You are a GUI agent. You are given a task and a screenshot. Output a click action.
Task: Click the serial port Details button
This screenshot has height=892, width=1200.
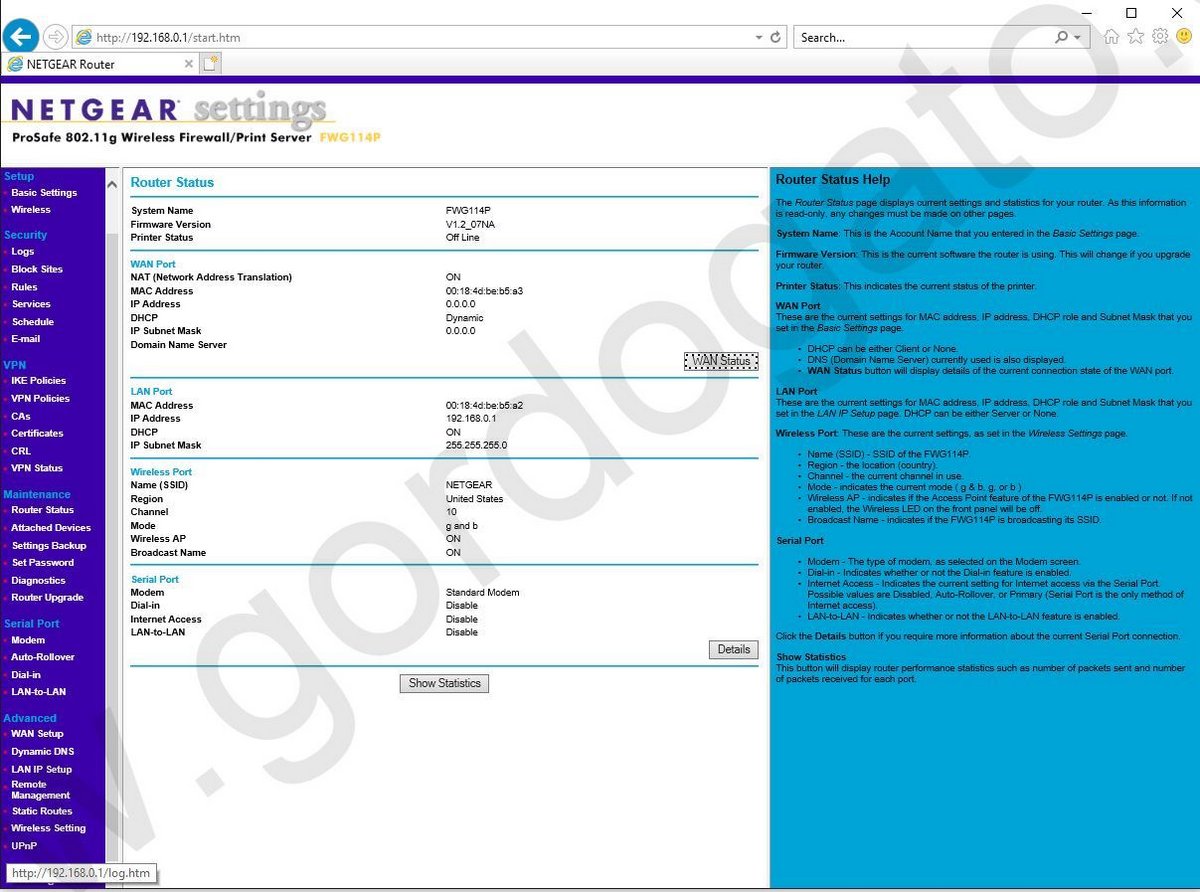coord(733,650)
